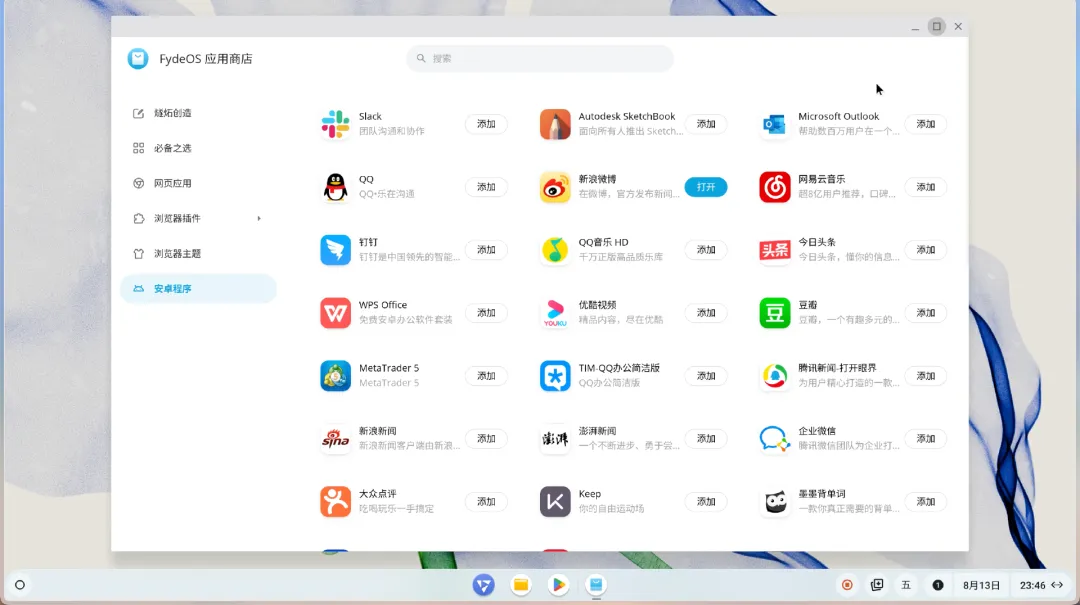Click the 今日头条 app icon

tap(775, 249)
